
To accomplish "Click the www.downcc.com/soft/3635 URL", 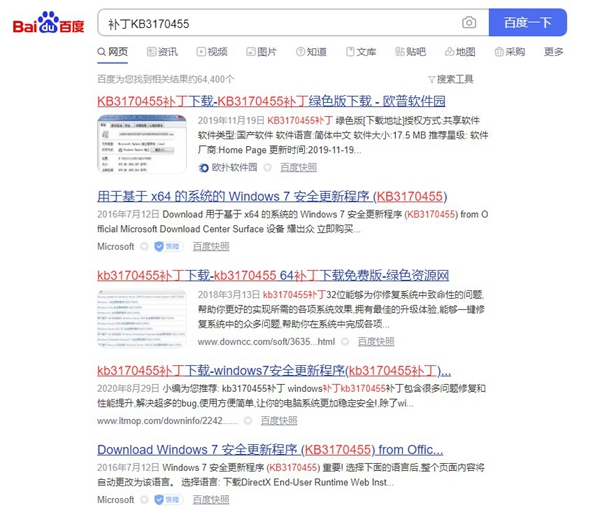I will pos(266,342).
